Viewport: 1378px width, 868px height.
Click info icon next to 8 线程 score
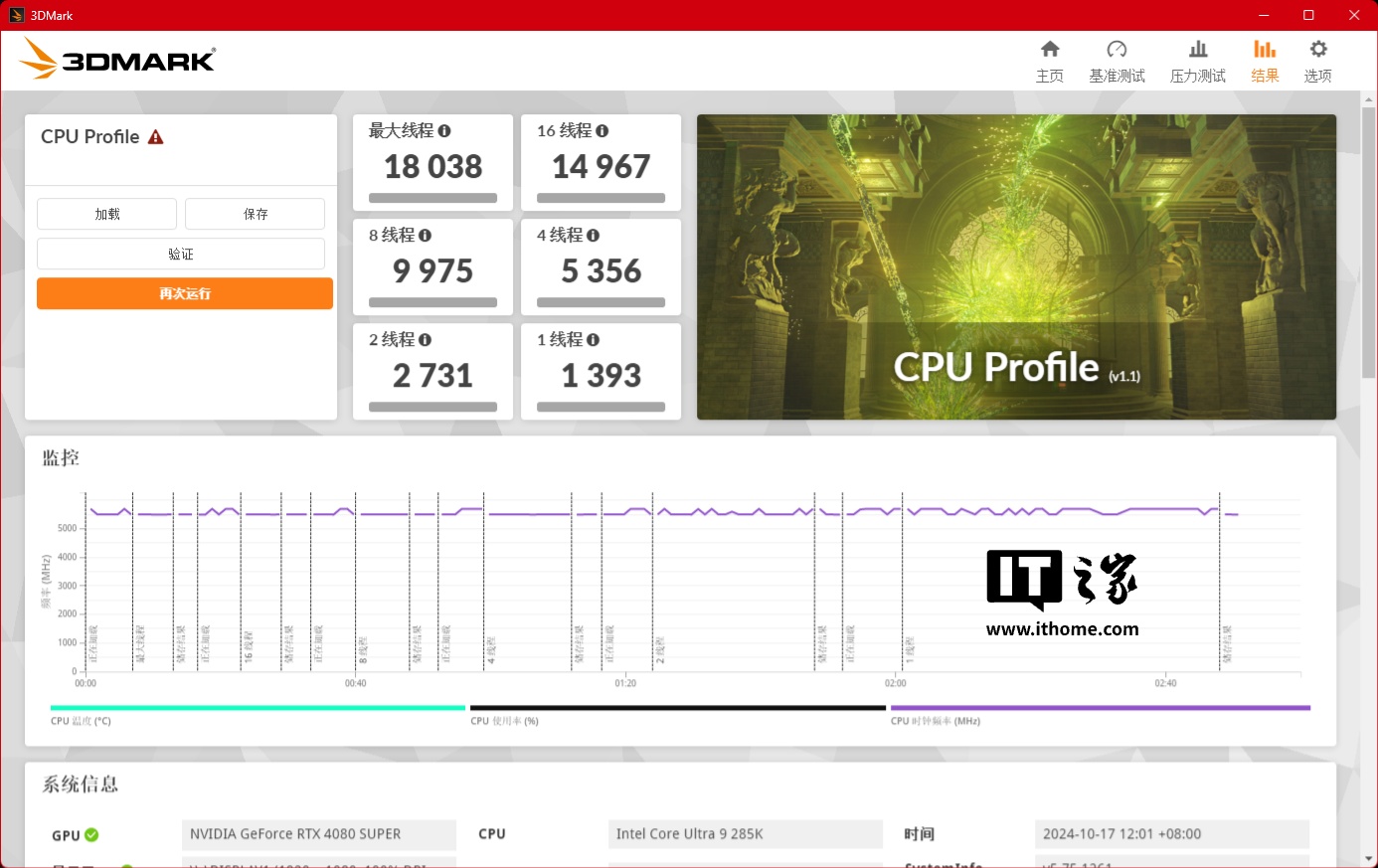pos(426,236)
